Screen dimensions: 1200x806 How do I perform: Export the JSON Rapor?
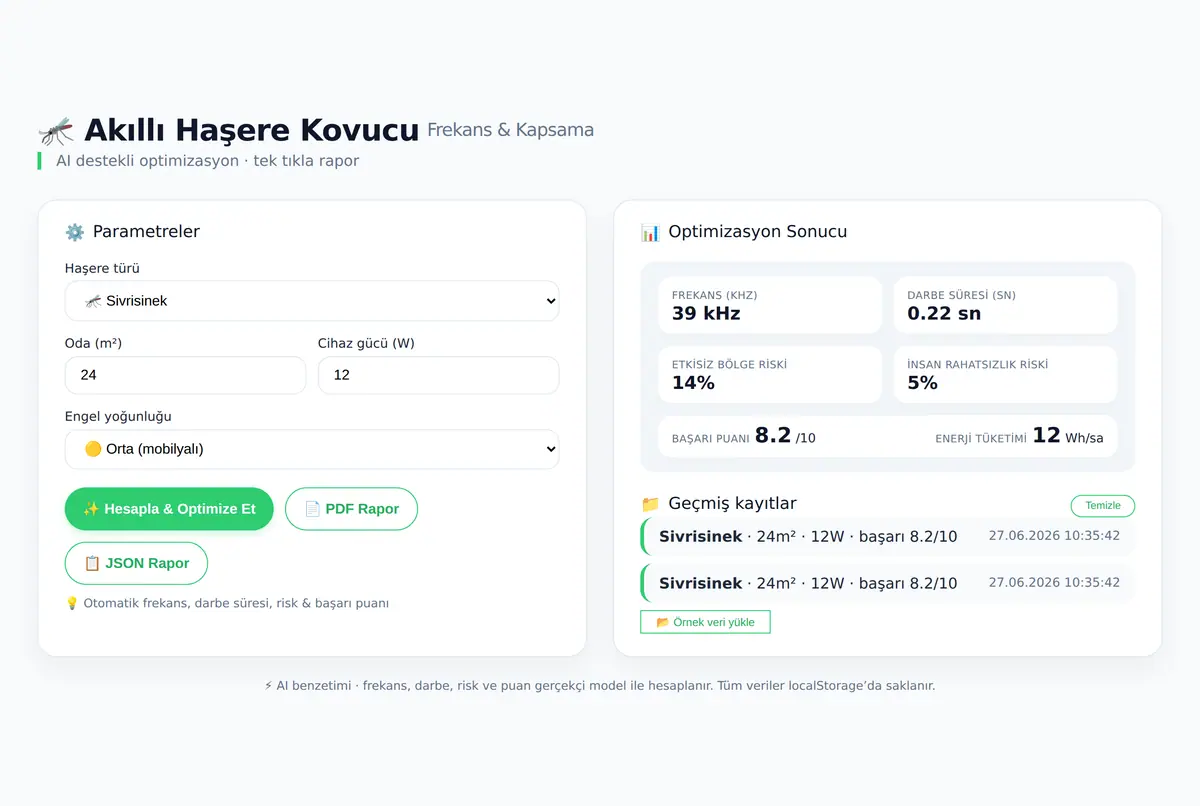(136, 563)
